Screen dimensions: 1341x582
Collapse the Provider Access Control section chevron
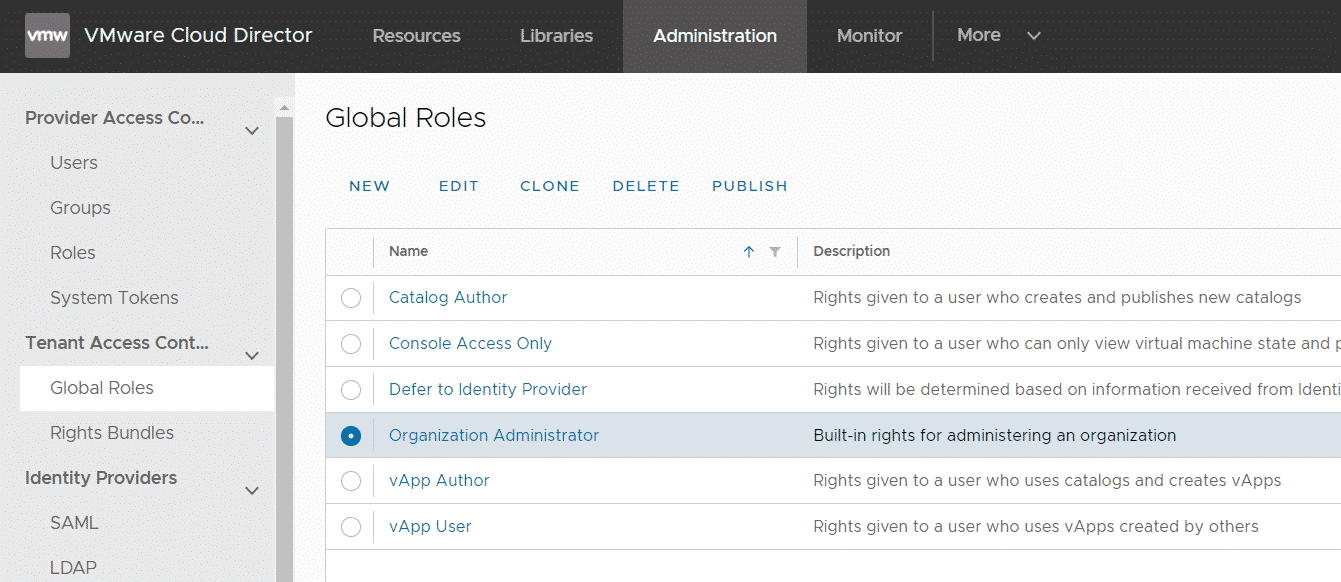pyautogui.click(x=253, y=130)
